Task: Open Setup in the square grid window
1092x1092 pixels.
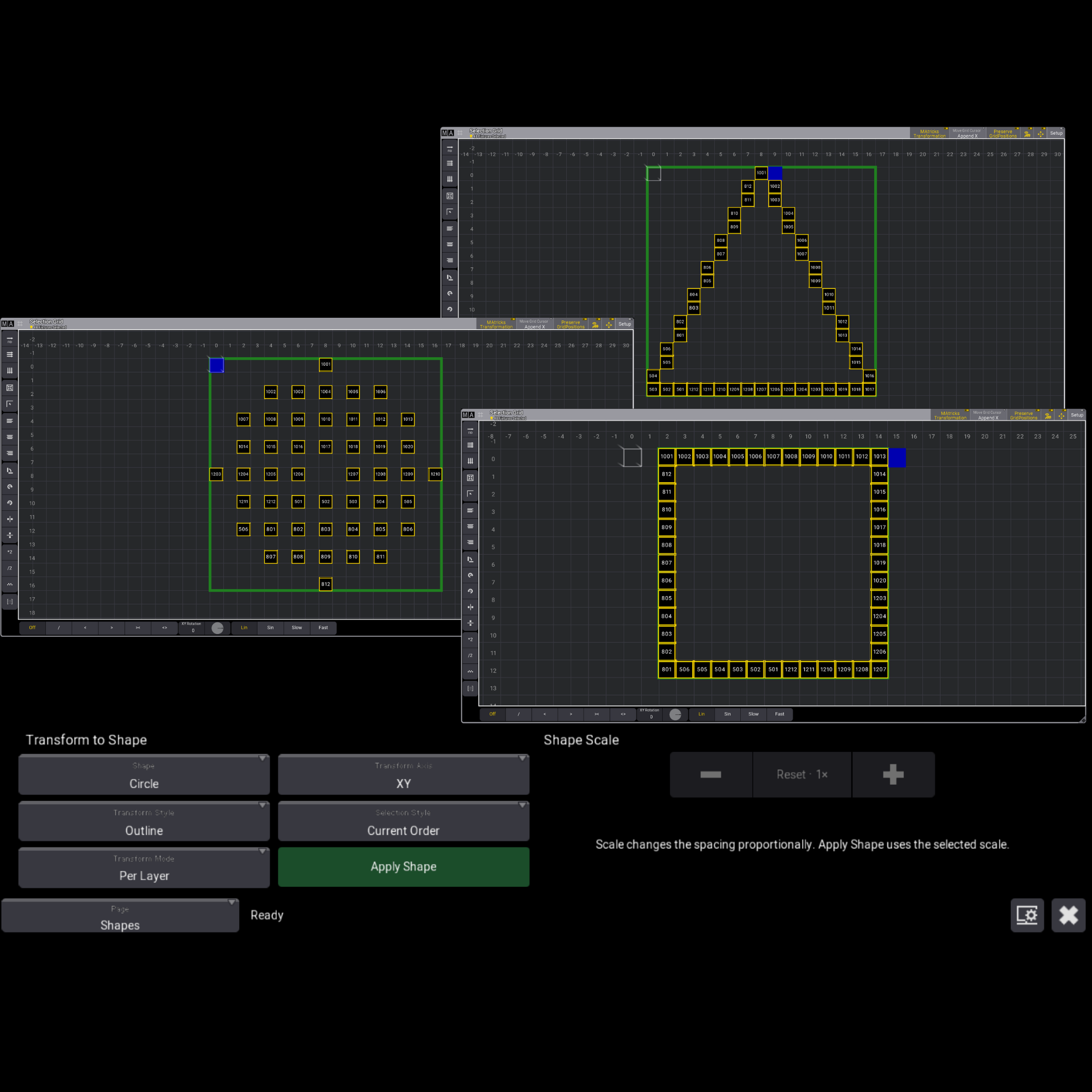Action: point(1077,416)
